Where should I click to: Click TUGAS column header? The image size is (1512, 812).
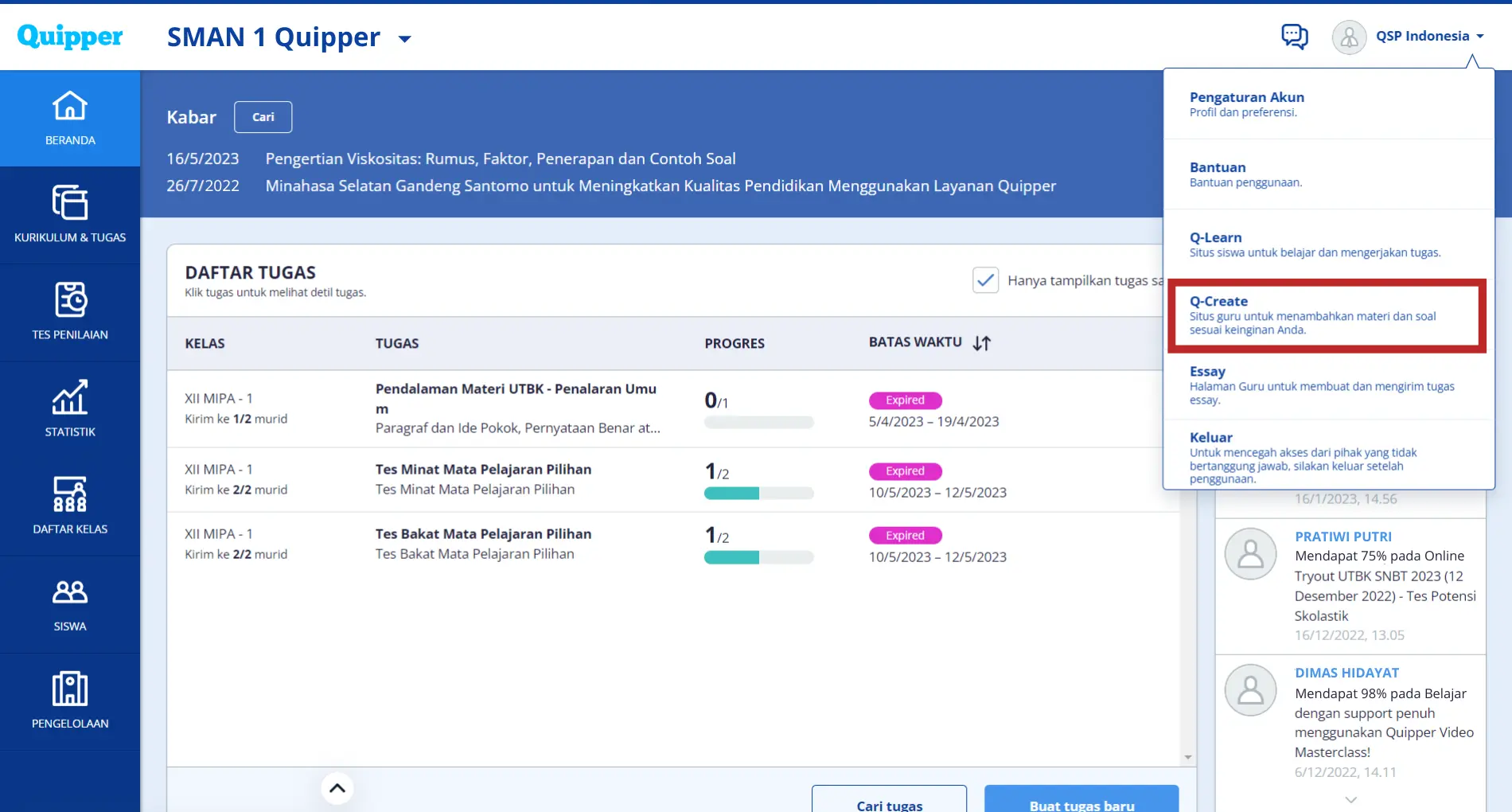point(397,343)
